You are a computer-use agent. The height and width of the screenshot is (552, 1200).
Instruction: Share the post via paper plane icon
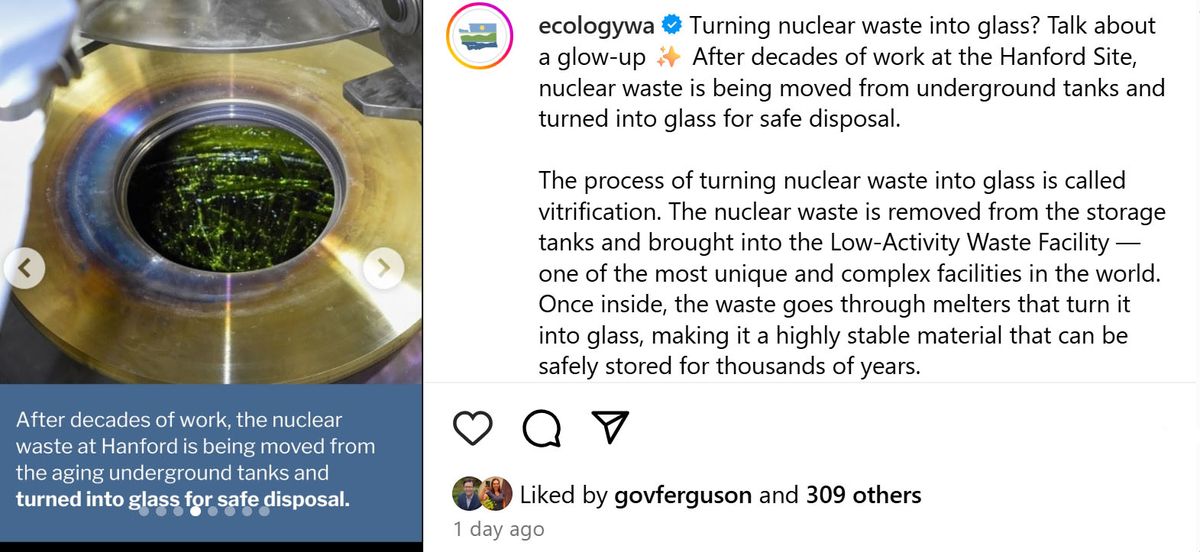point(609,428)
